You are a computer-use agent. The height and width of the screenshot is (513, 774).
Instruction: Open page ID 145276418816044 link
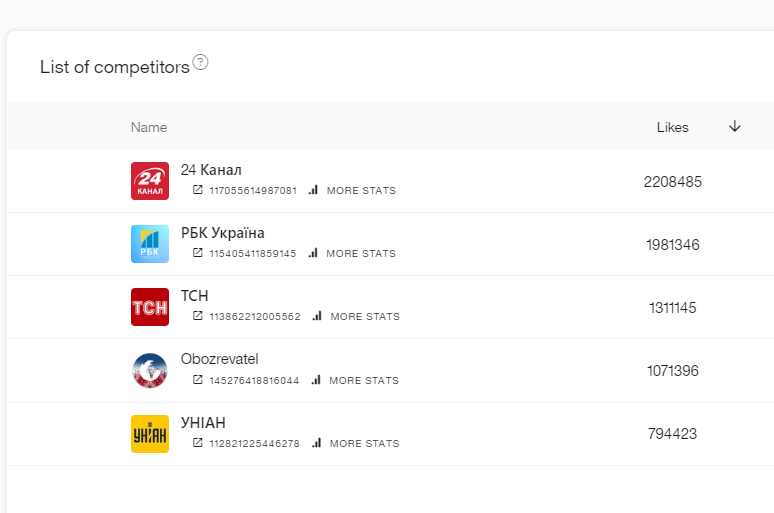pos(254,381)
